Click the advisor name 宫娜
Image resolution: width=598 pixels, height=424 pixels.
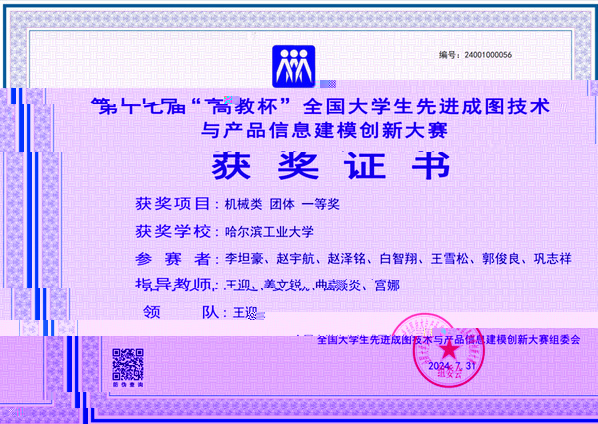[x=387, y=285]
